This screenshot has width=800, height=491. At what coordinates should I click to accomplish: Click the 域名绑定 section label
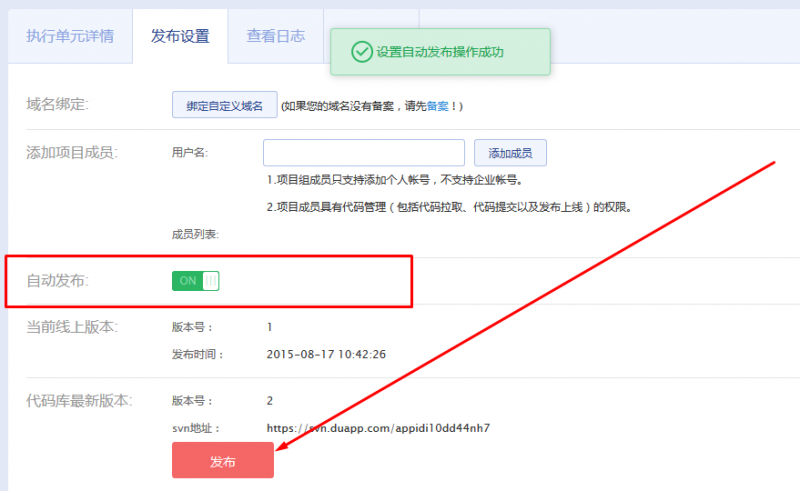pos(58,105)
